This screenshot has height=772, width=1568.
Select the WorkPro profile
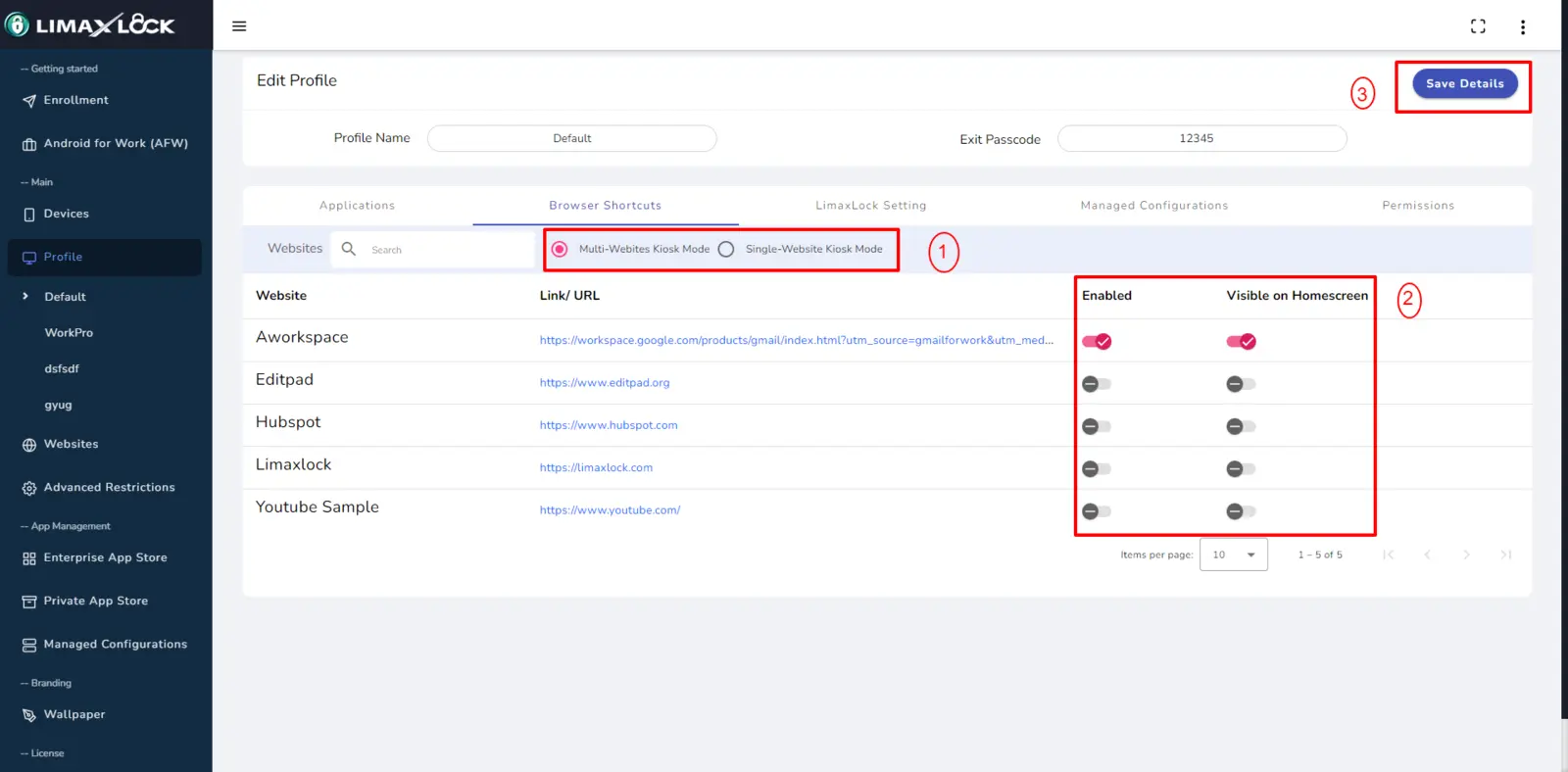pyautogui.click(x=69, y=333)
